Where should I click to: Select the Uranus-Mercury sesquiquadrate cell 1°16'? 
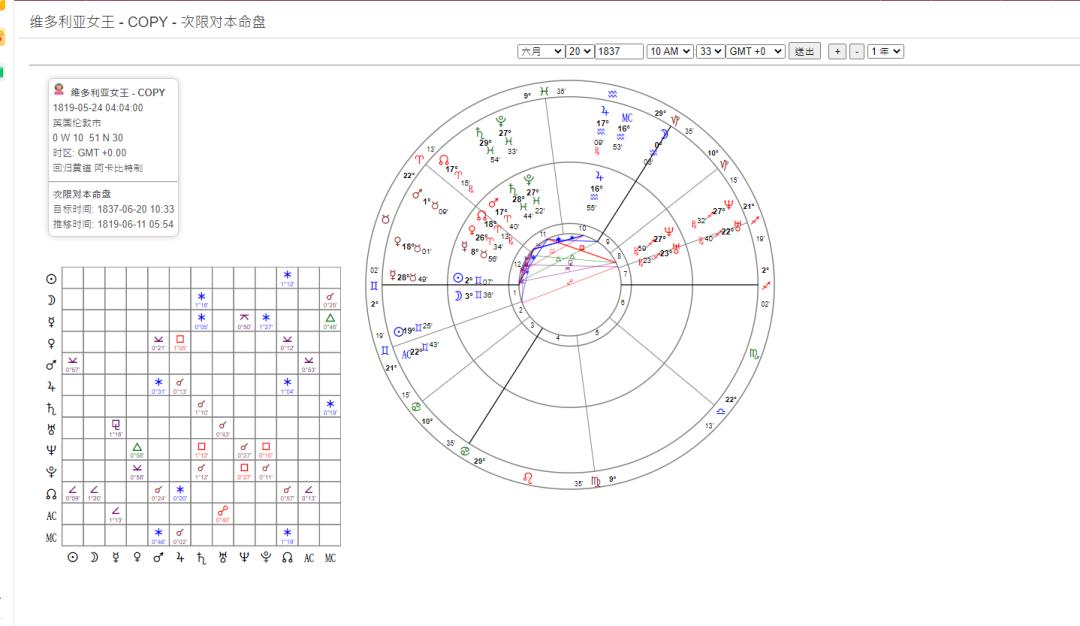(x=116, y=428)
